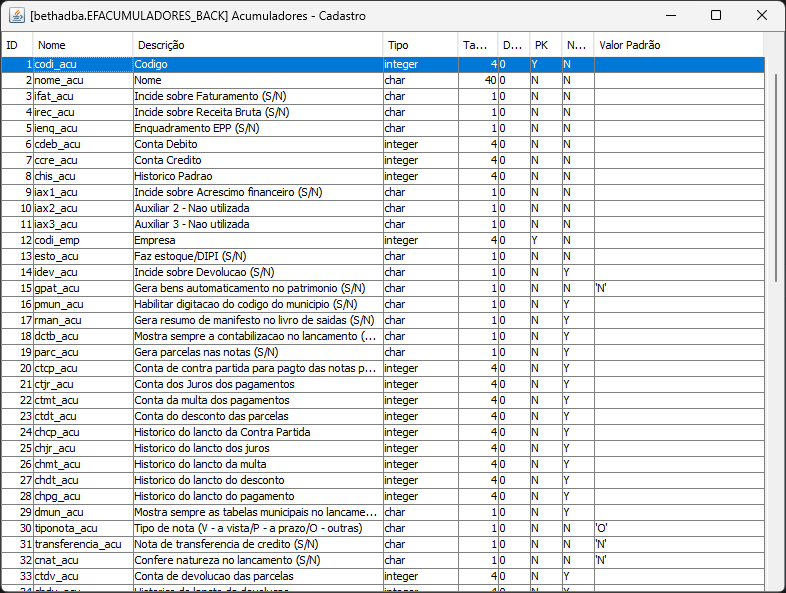Viewport: 786px width, 593px height.
Task: Click 'Confere natureza no lancamento (S/N)' cell
Action: pos(258,561)
